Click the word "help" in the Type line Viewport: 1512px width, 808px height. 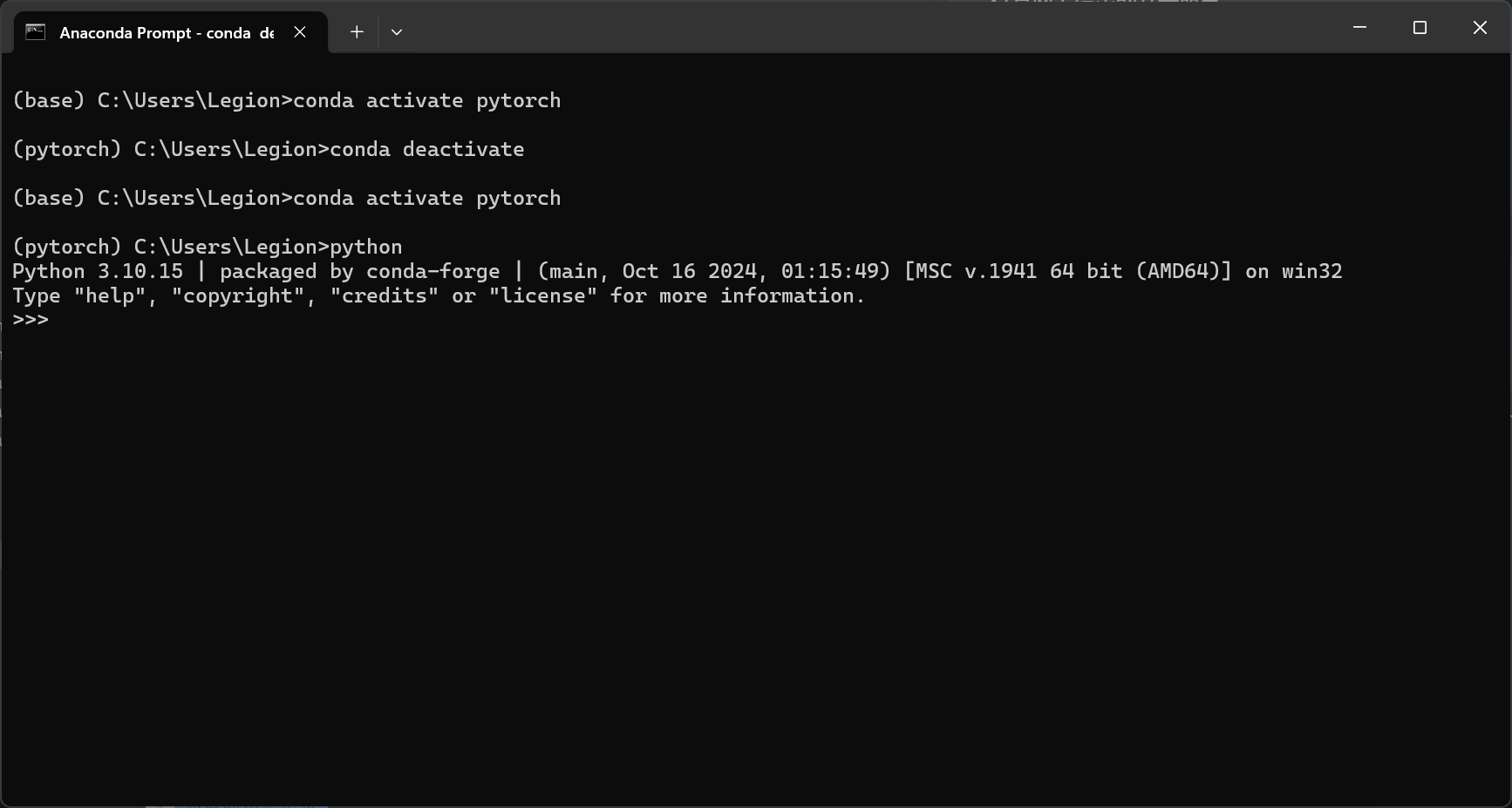[109, 295]
